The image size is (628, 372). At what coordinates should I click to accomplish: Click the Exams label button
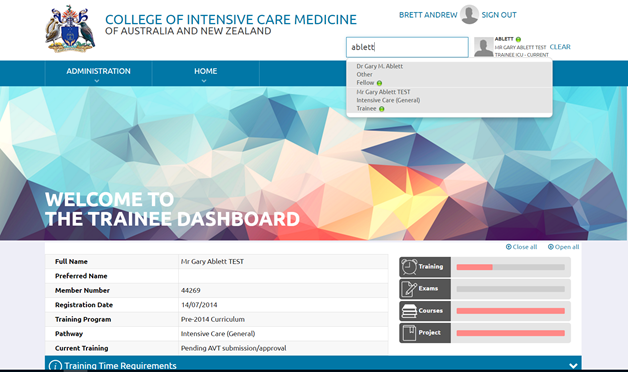425,289
